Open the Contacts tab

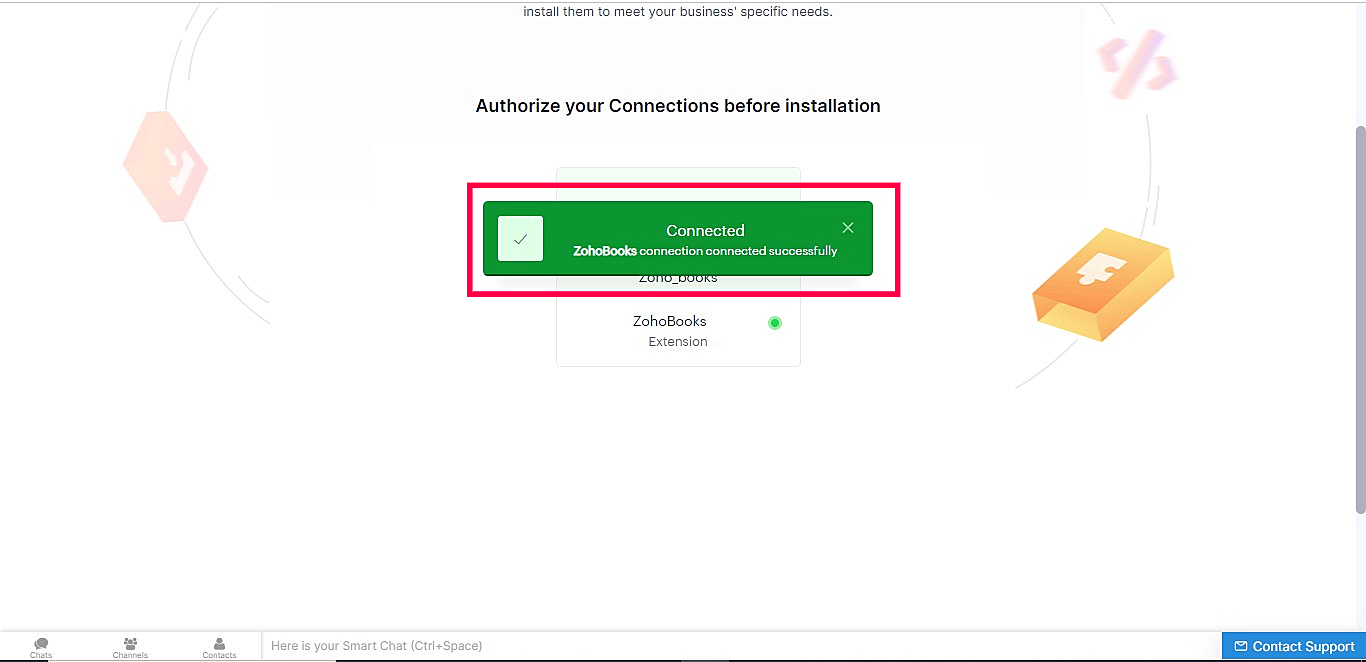[x=219, y=647]
